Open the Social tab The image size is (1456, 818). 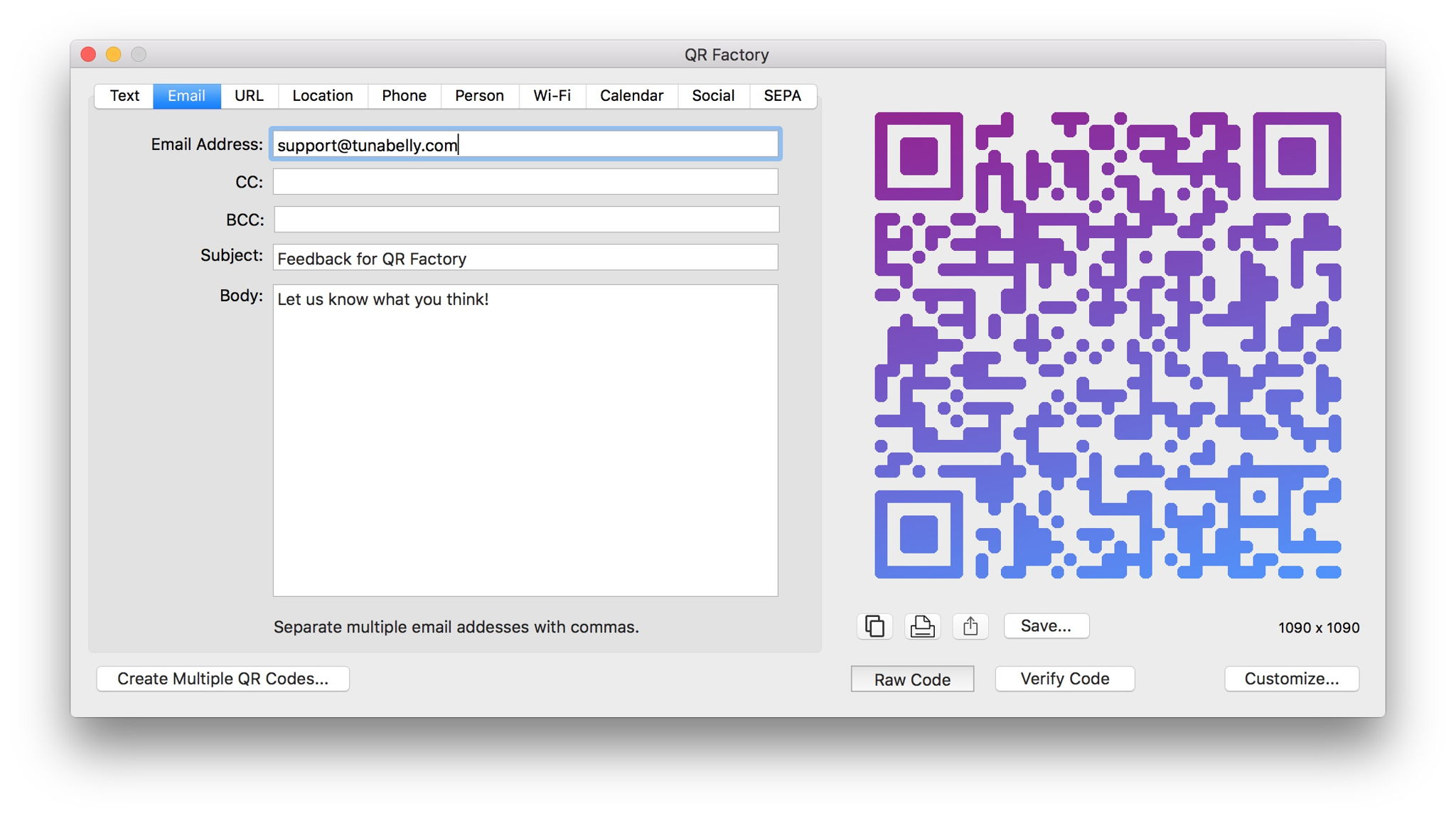tap(714, 96)
